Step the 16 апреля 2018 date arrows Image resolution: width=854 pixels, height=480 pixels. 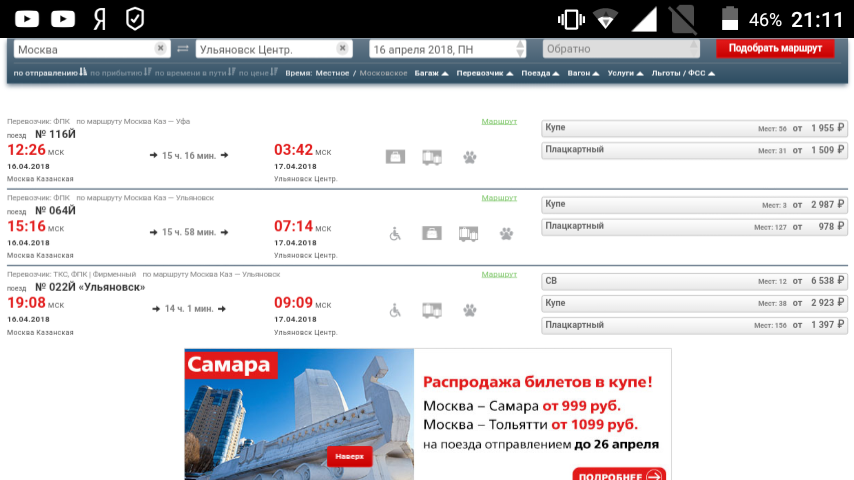point(520,48)
